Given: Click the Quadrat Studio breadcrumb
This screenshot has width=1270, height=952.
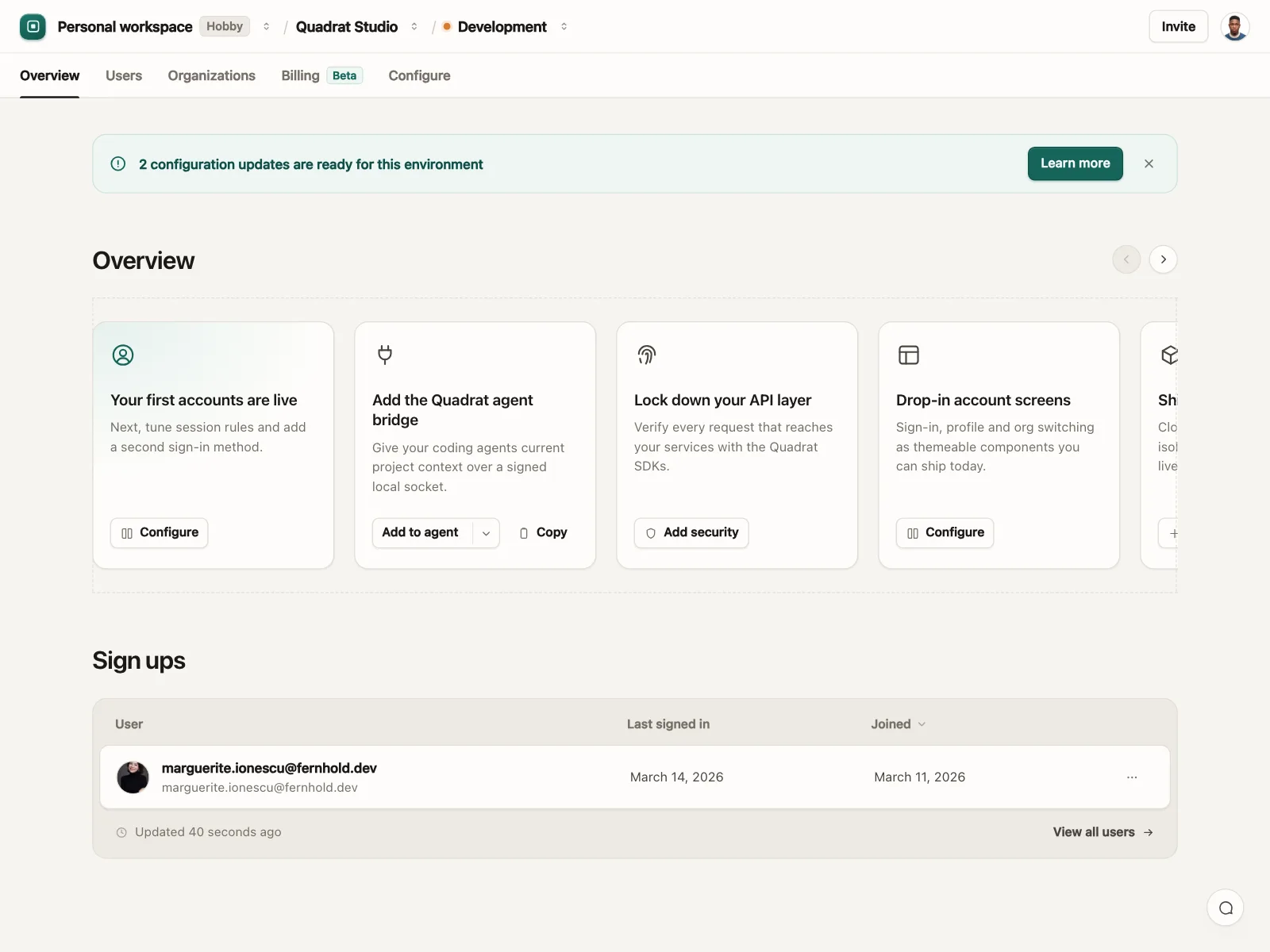Looking at the screenshot, I should [x=347, y=27].
